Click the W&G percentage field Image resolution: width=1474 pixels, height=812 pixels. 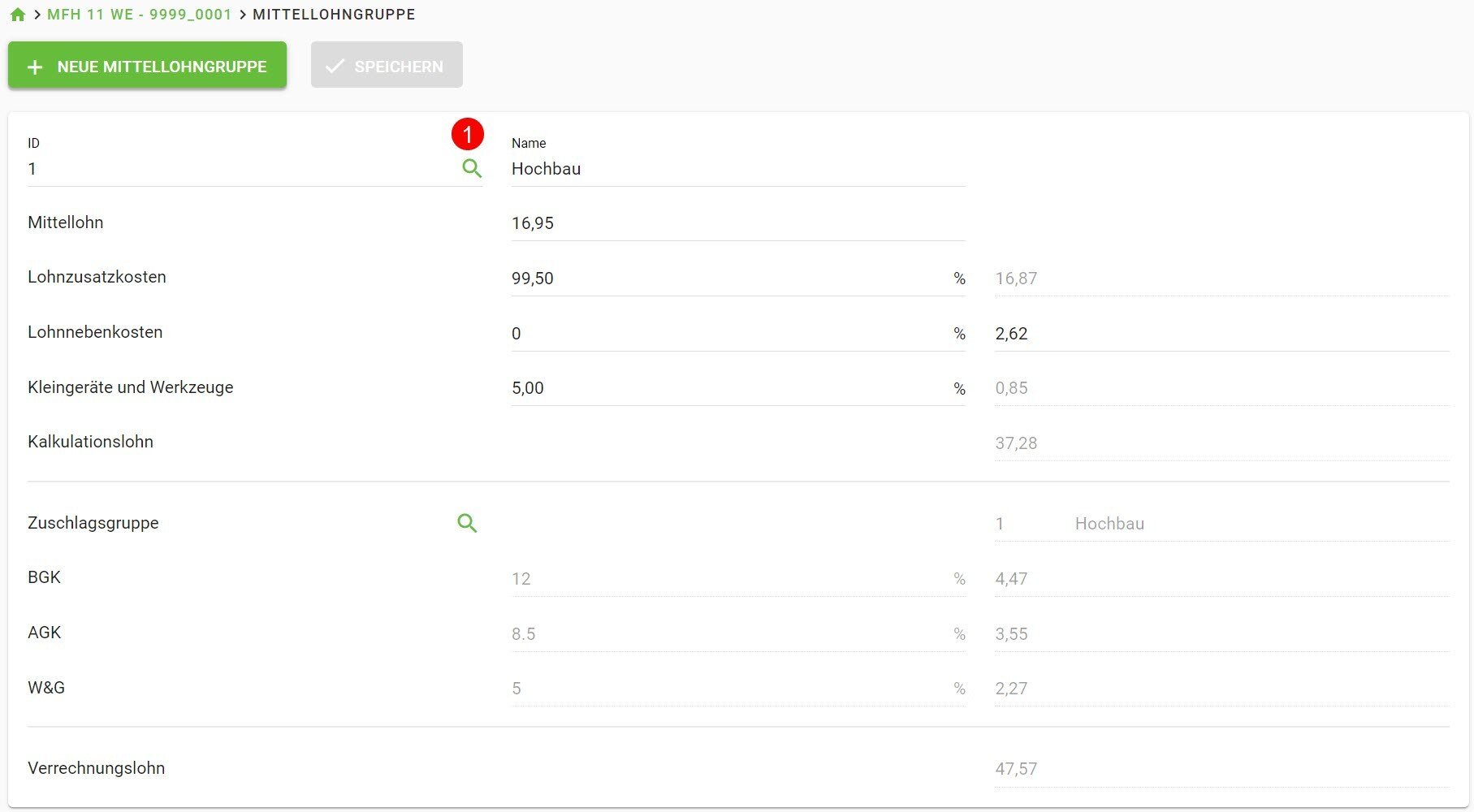[x=727, y=689]
